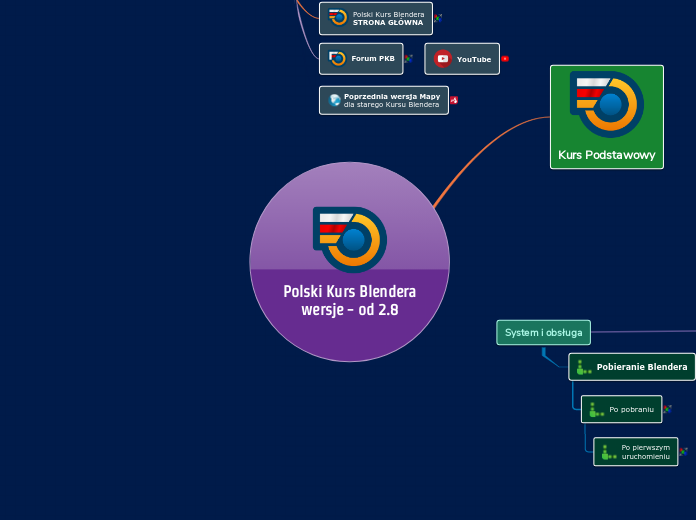Image resolution: width=696 pixels, height=520 pixels.
Task: Click the link icon beside Strona Główna node
Action: pyautogui.click(x=438, y=18)
